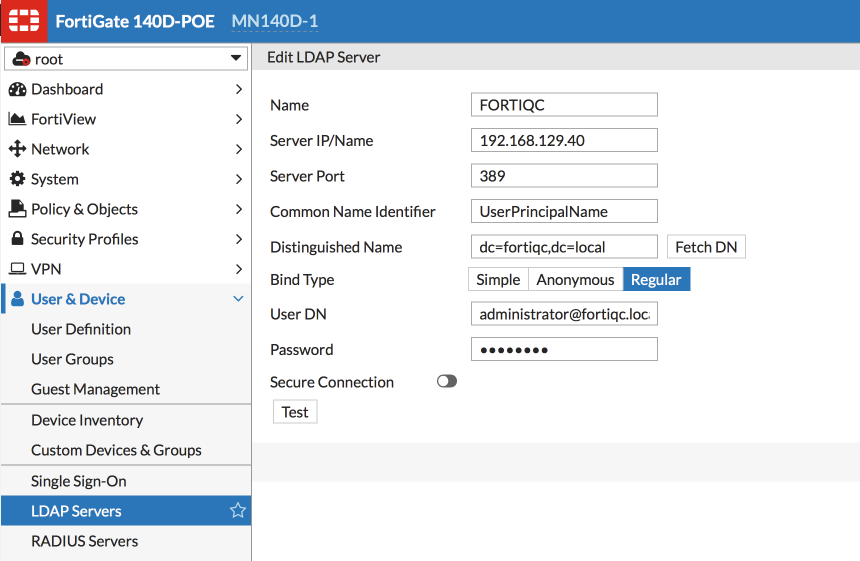Click the Network menu label

coord(60,149)
